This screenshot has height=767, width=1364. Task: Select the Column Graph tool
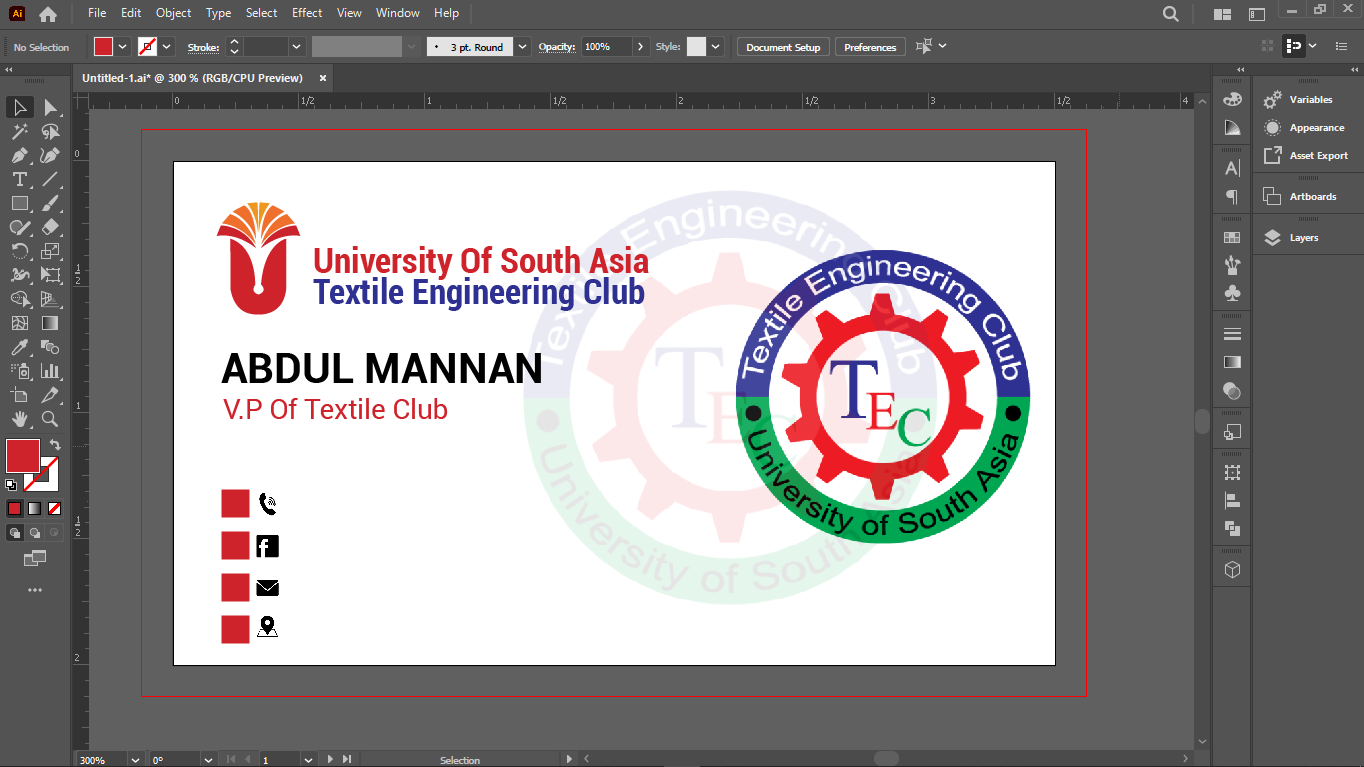[50, 371]
